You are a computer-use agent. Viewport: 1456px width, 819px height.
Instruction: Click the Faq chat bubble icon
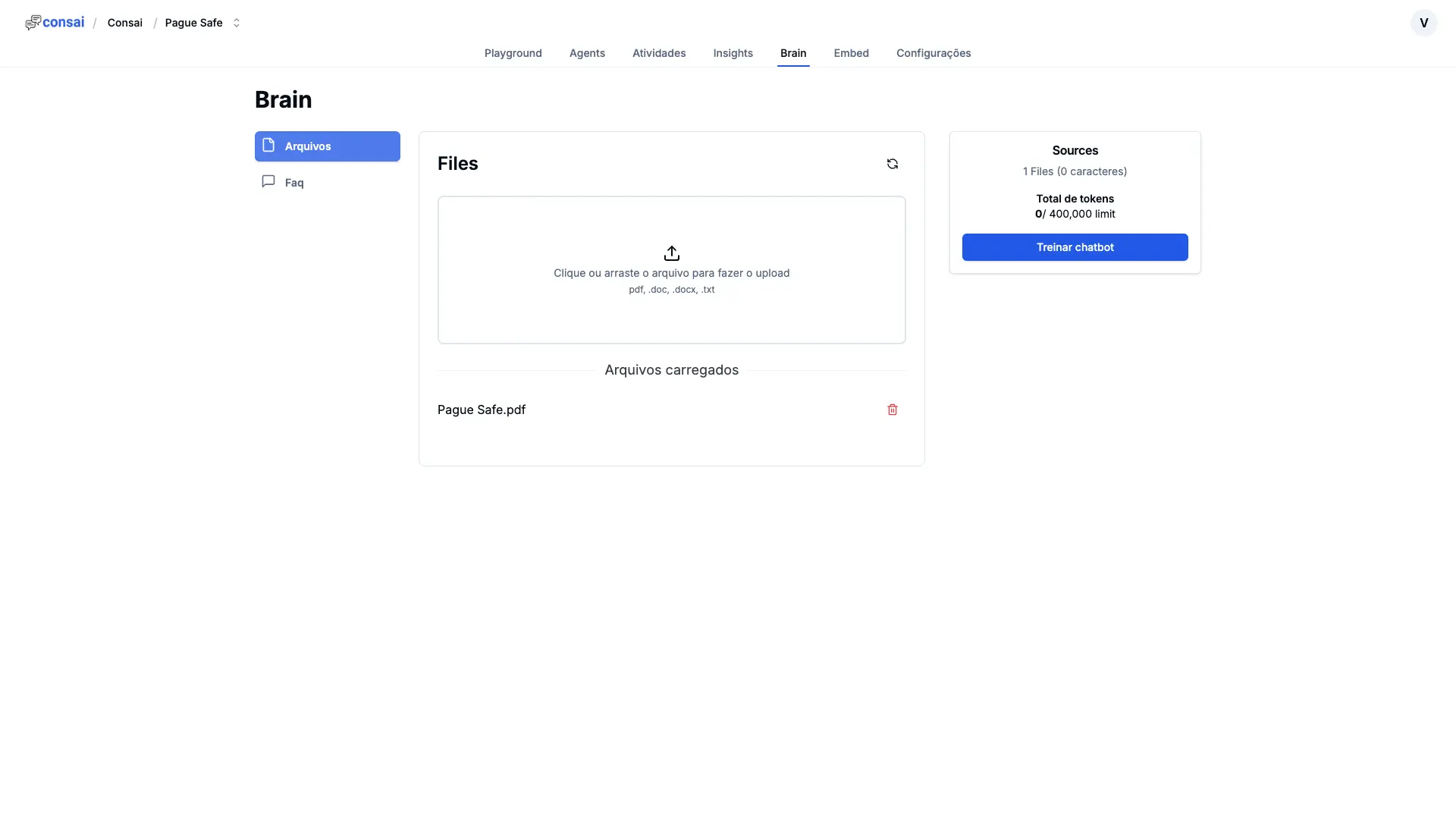(268, 181)
